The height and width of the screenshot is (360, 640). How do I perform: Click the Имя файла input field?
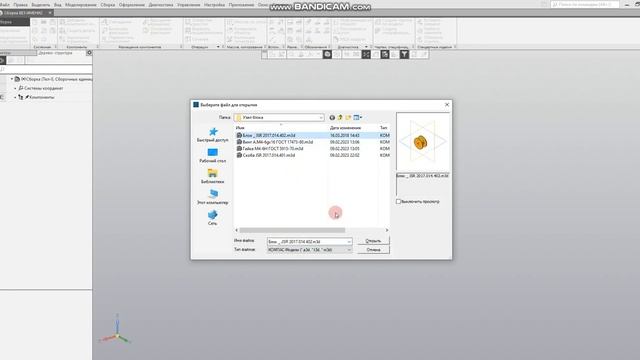[307, 242]
